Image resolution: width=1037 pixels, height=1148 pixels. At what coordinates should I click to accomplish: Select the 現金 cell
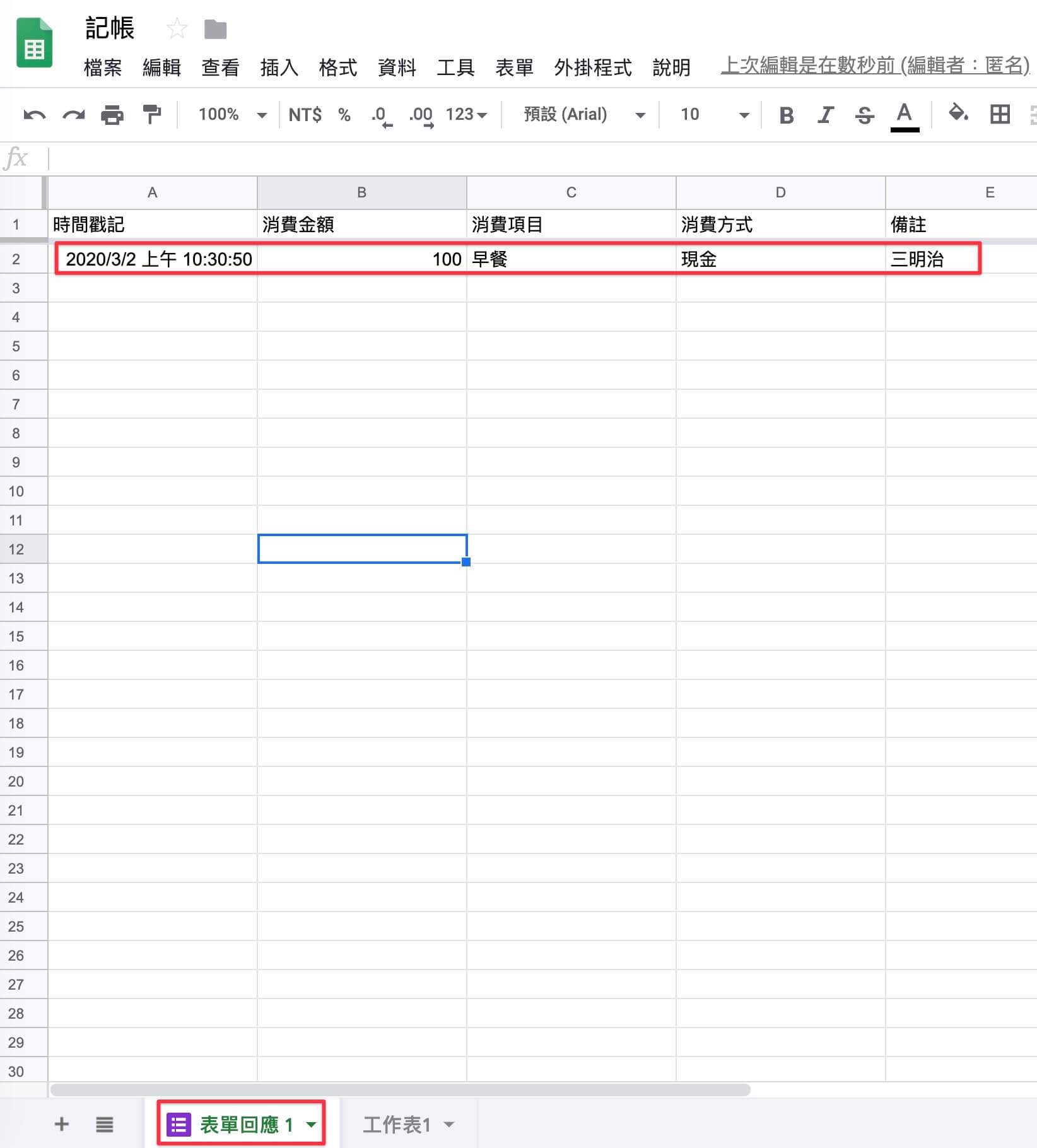781,259
